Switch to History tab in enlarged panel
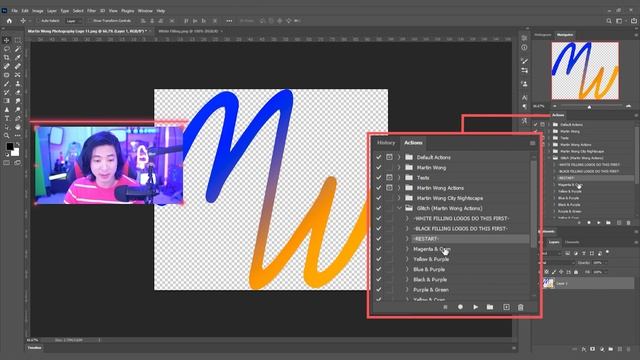This screenshot has height=360, width=640. pyautogui.click(x=386, y=143)
